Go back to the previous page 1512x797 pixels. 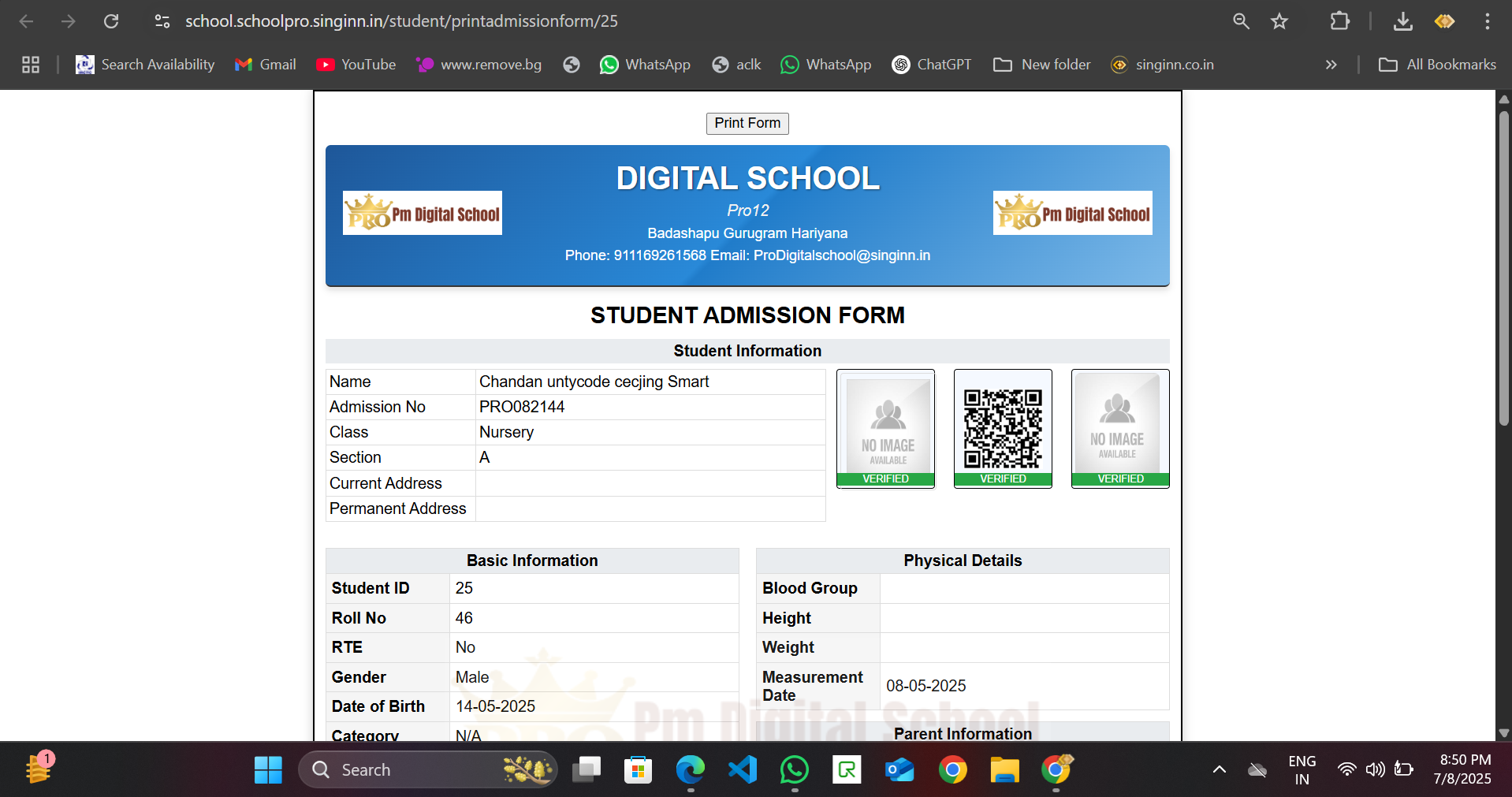(26, 21)
